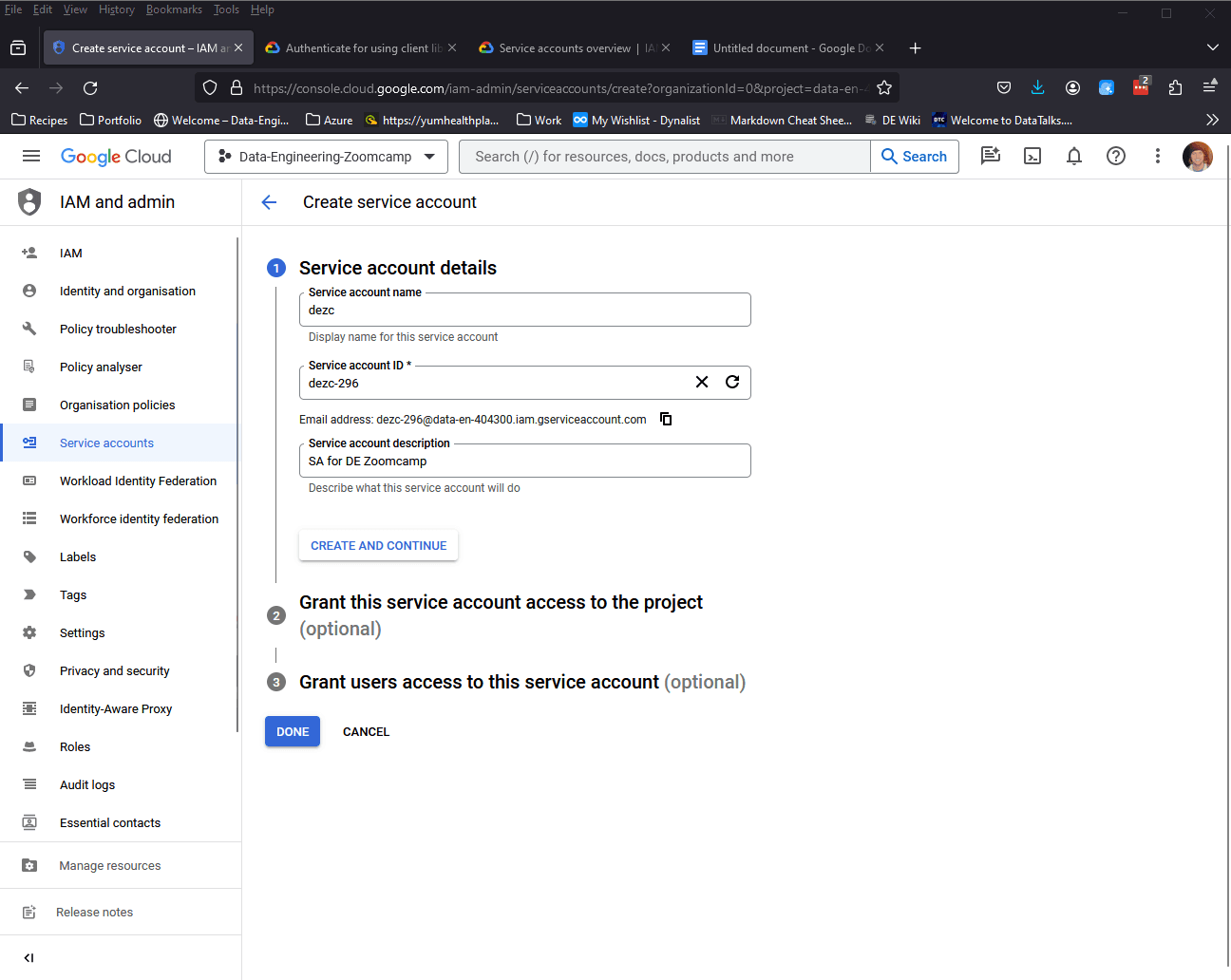Click the browser URL address bar
1231x980 pixels.
559,87
